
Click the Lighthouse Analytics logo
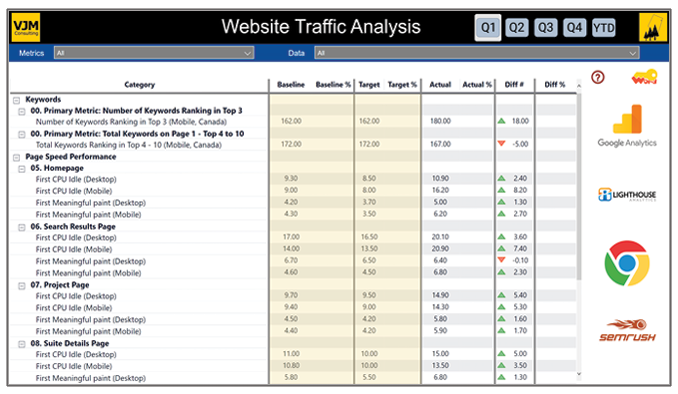627,195
